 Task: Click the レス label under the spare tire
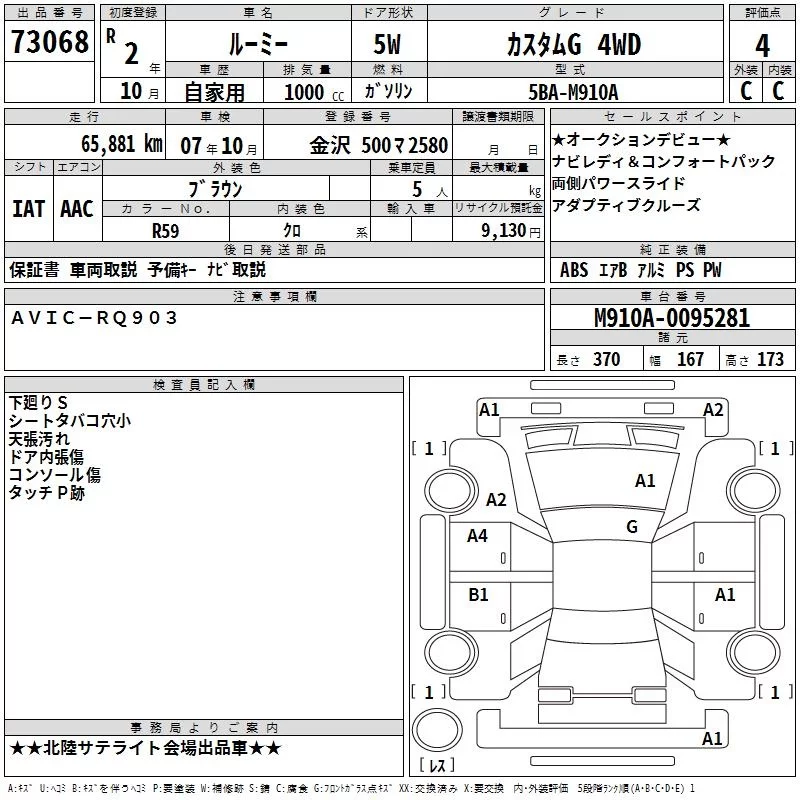coord(437,765)
